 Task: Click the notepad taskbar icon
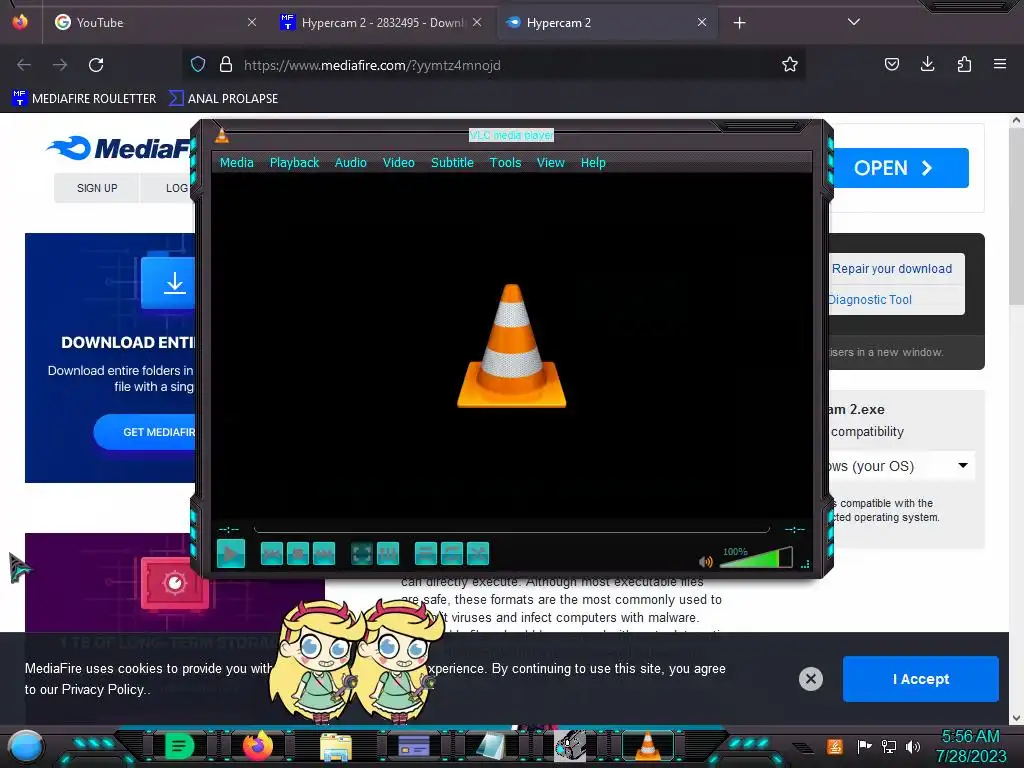(x=491, y=746)
